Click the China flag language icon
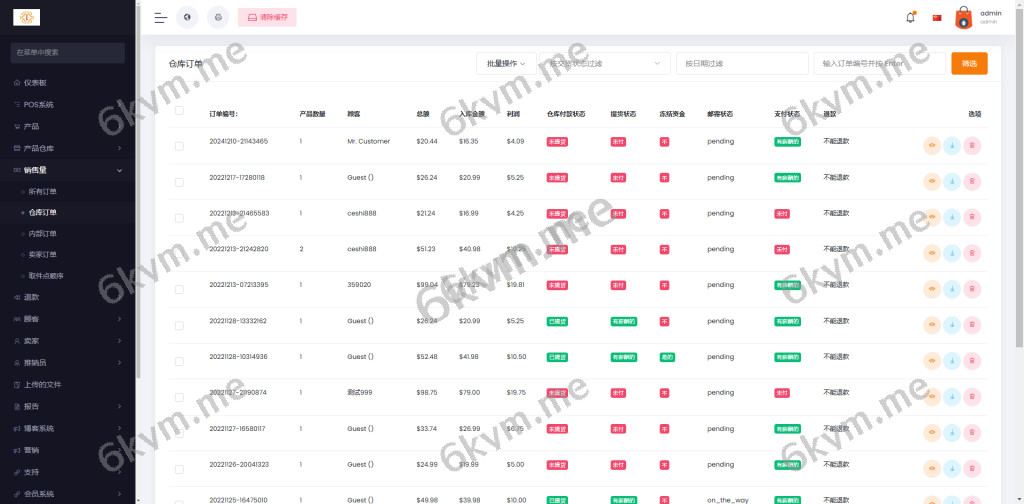 tap(937, 17)
